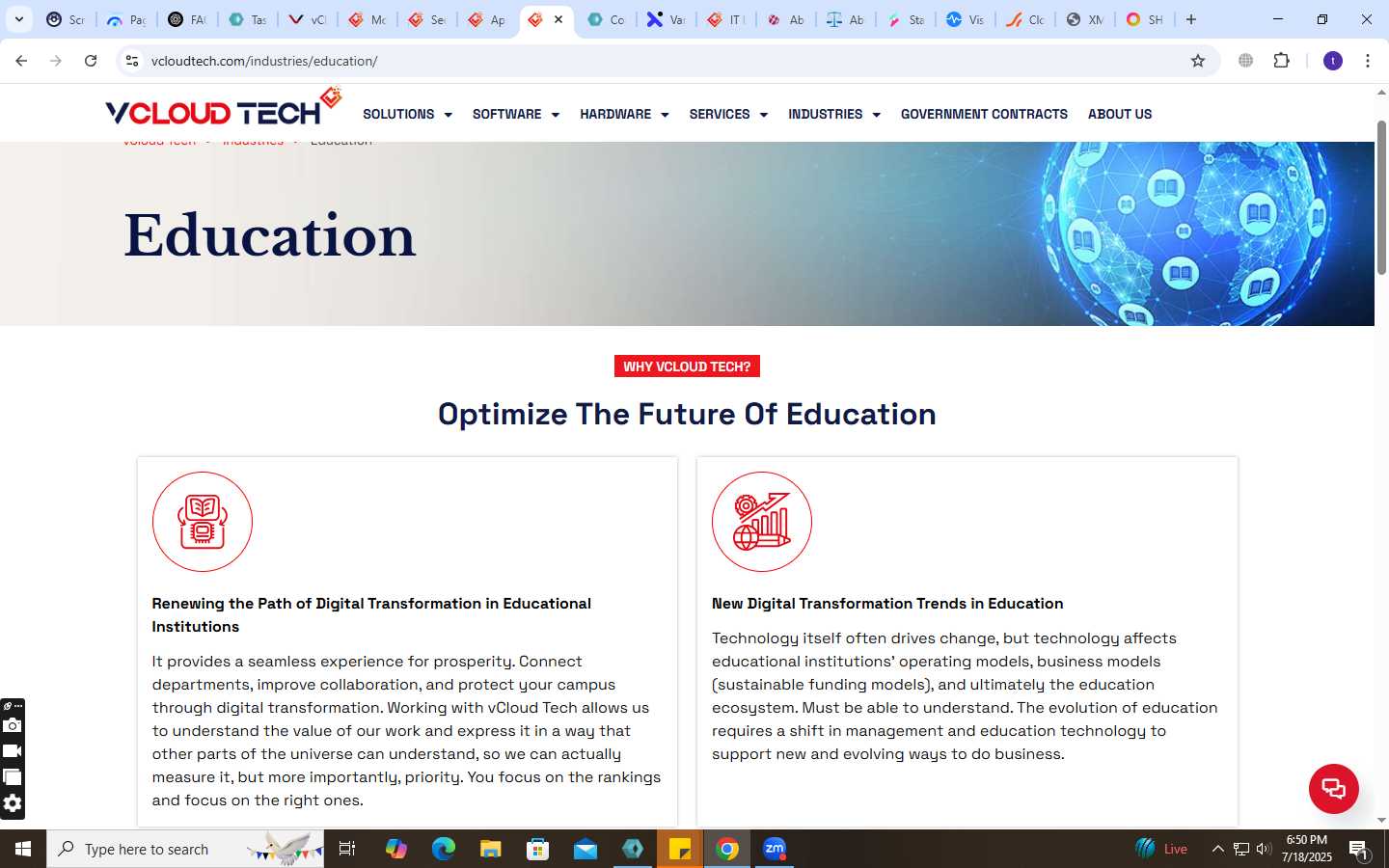Open the GOVERNMENT CONTRACTS page

click(x=984, y=114)
